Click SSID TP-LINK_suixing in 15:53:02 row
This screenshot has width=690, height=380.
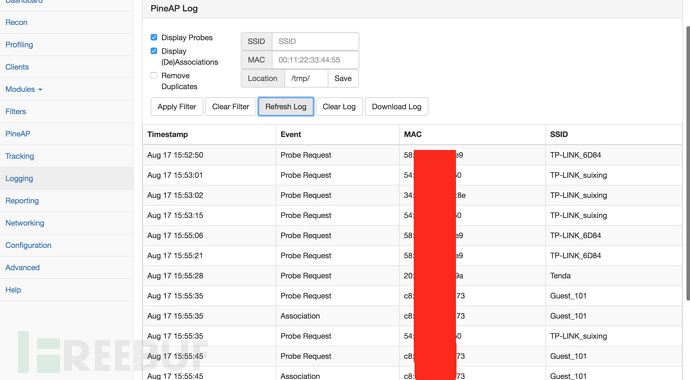(579, 195)
